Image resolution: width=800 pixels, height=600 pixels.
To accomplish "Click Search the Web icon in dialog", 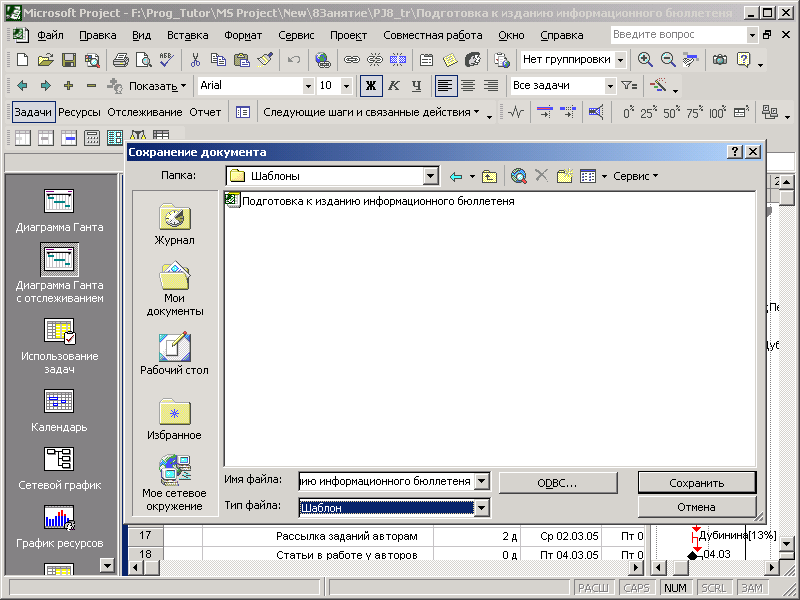I will [x=518, y=177].
